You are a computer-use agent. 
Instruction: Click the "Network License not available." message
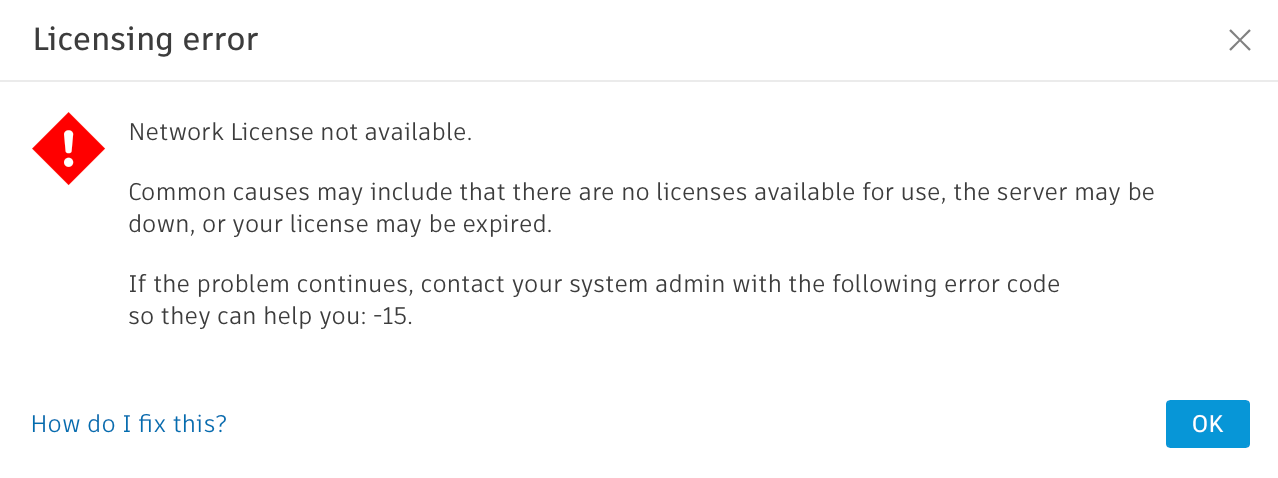click(x=300, y=132)
